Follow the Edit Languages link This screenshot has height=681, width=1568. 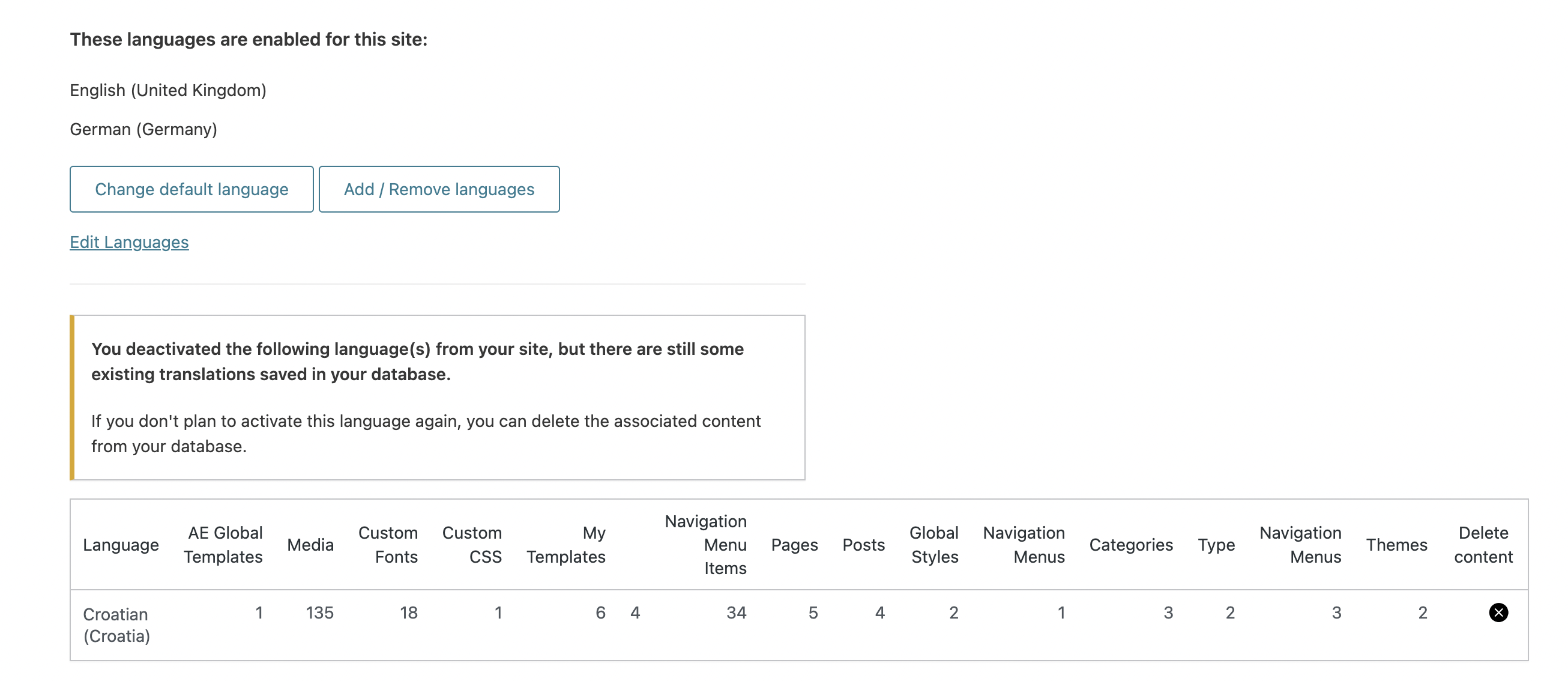tap(129, 243)
